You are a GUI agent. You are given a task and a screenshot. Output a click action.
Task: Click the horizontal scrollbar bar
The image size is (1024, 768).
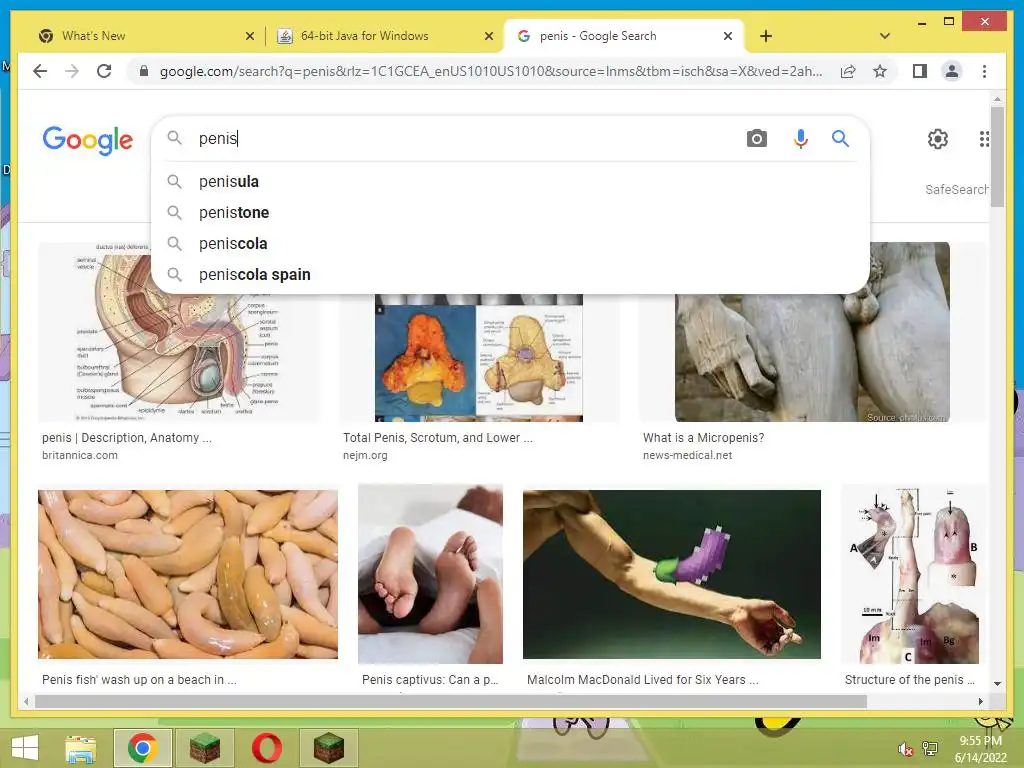coord(451,701)
